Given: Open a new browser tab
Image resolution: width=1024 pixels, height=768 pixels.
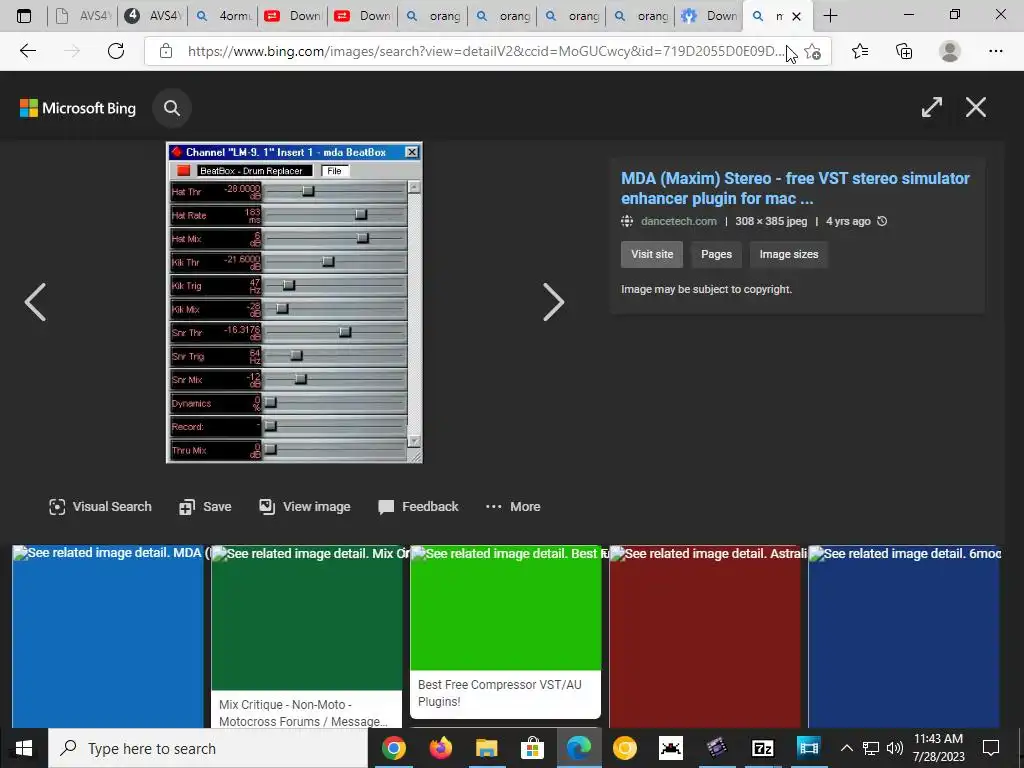Looking at the screenshot, I should (830, 16).
